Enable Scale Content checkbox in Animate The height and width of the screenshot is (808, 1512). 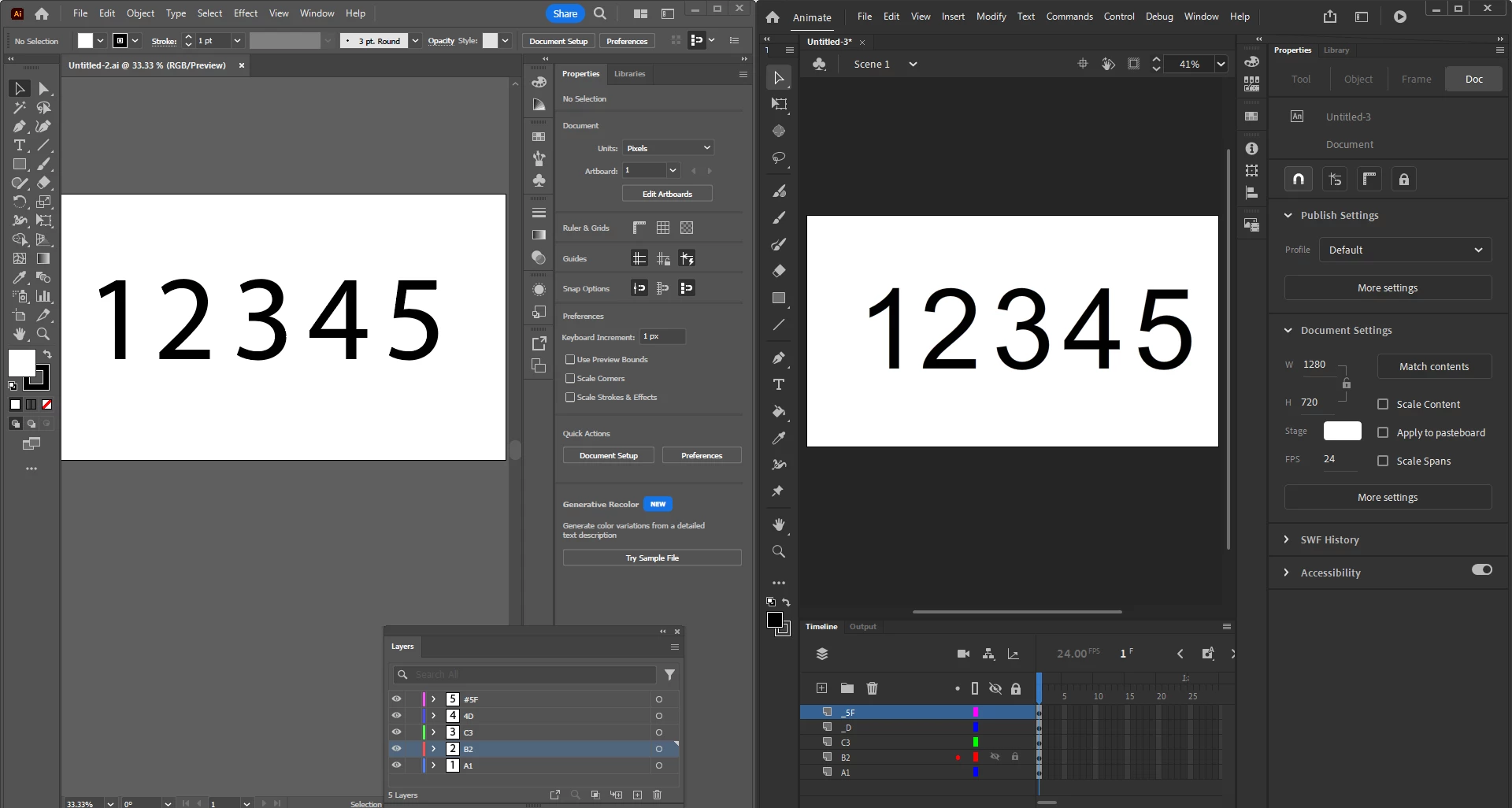click(1383, 404)
